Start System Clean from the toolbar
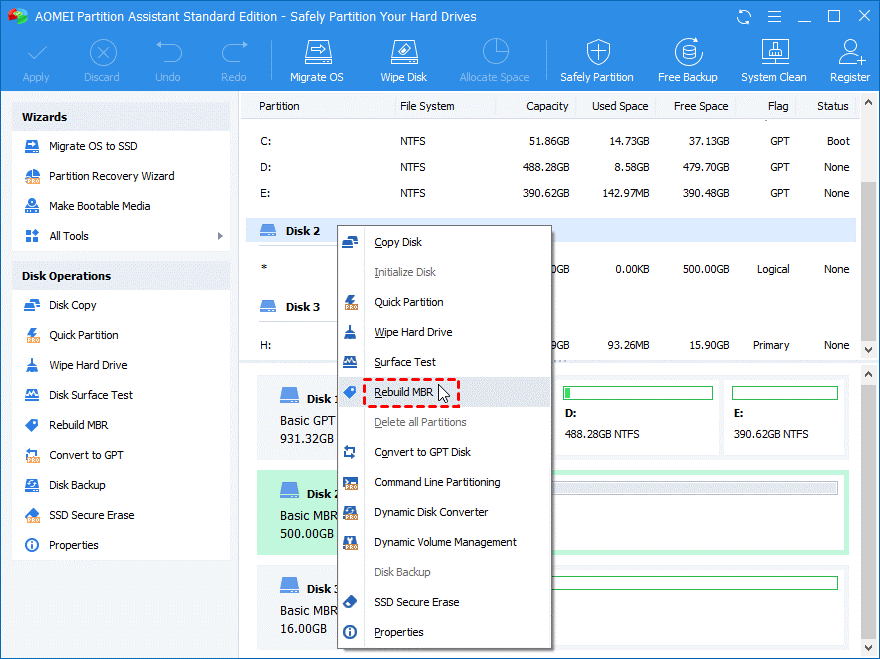This screenshot has width=880, height=659. click(x=773, y=60)
